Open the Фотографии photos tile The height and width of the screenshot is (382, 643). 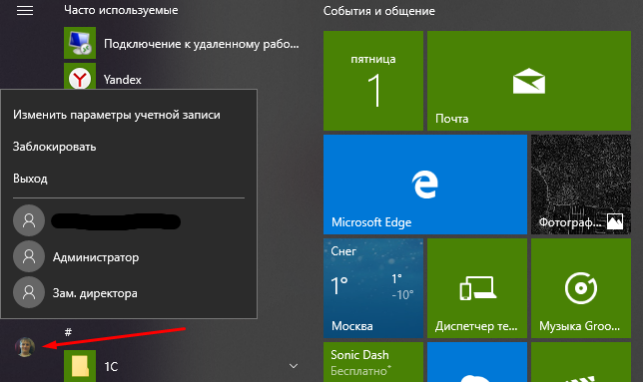(x=581, y=184)
